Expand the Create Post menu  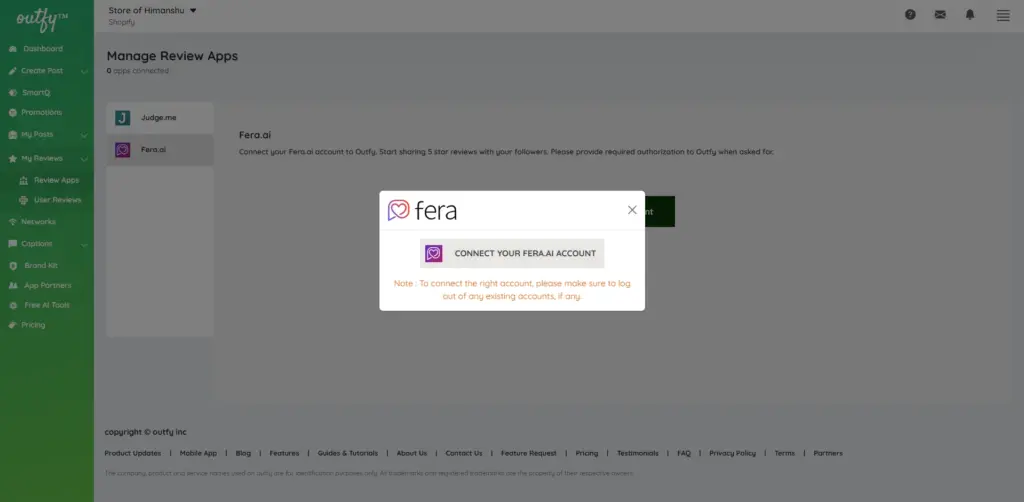click(x=84, y=71)
